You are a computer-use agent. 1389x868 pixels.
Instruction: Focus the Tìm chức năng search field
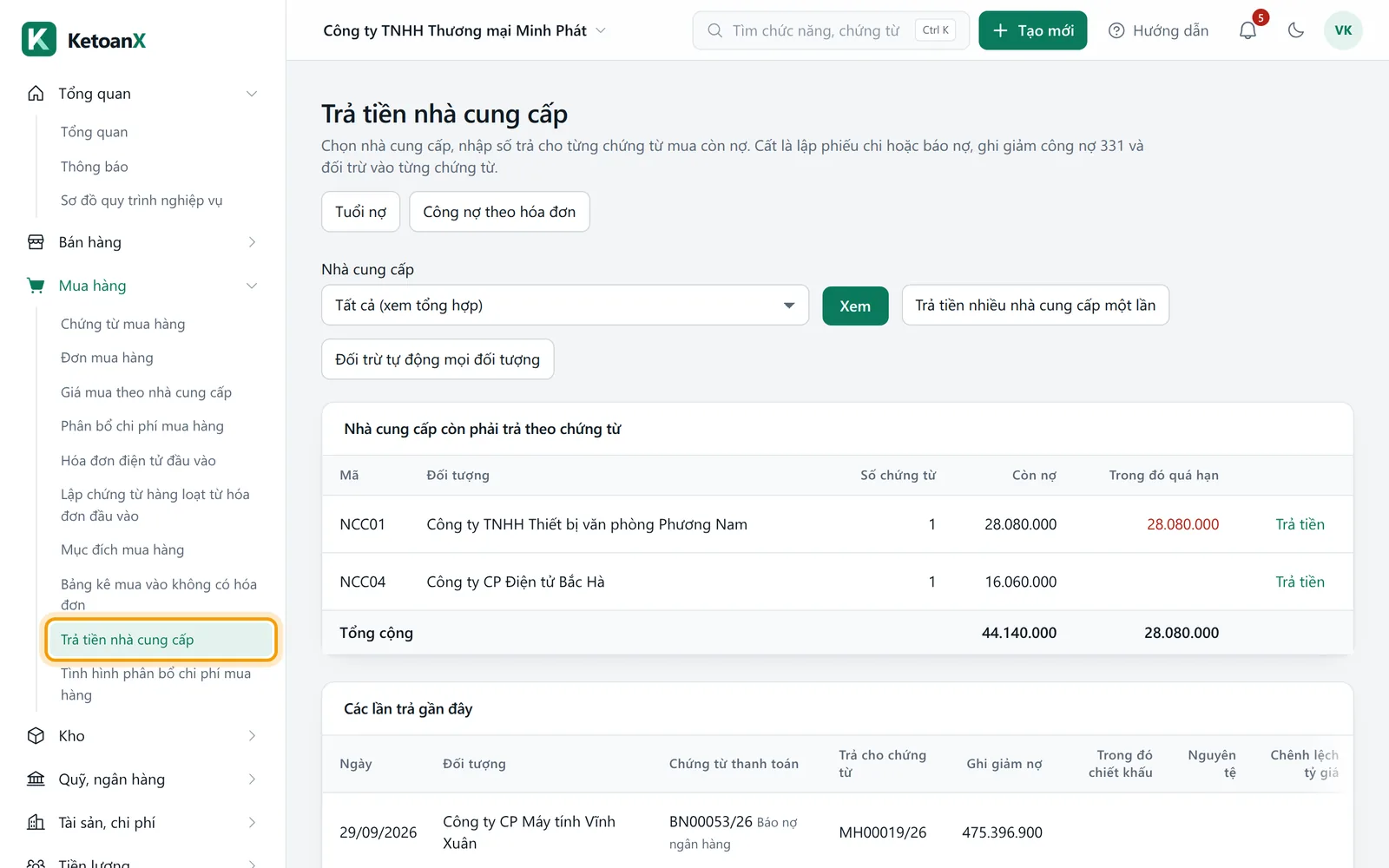831,30
